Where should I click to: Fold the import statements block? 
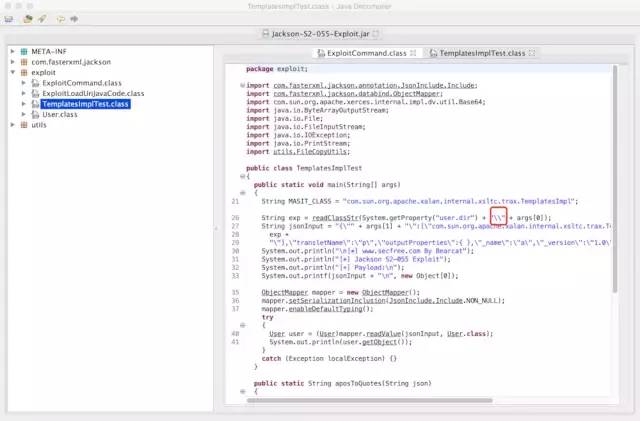pyautogui.click(x=242, y=85)
